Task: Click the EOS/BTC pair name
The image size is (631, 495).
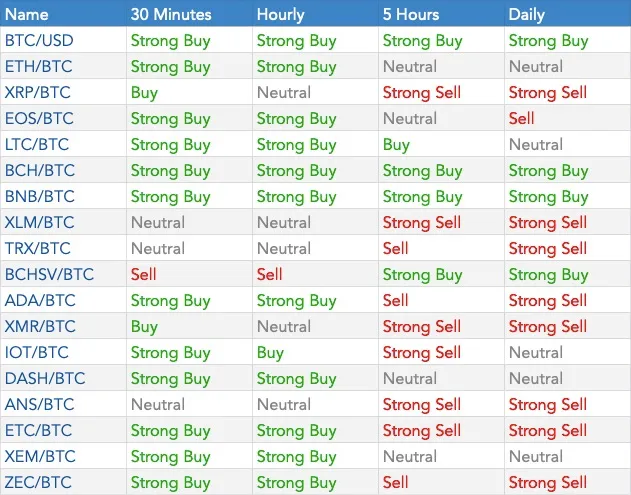Action: coord(39,118)
